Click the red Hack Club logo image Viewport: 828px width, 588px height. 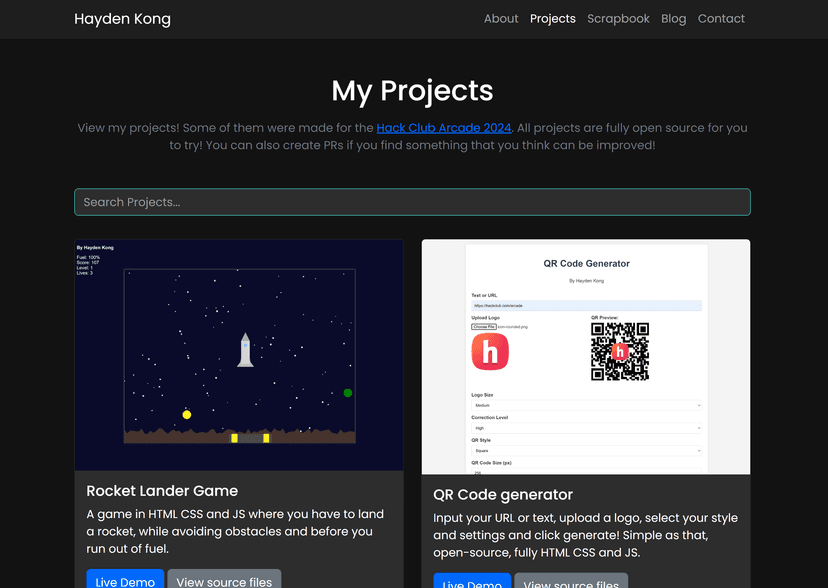pyautogui.click(x=490, y=352)
